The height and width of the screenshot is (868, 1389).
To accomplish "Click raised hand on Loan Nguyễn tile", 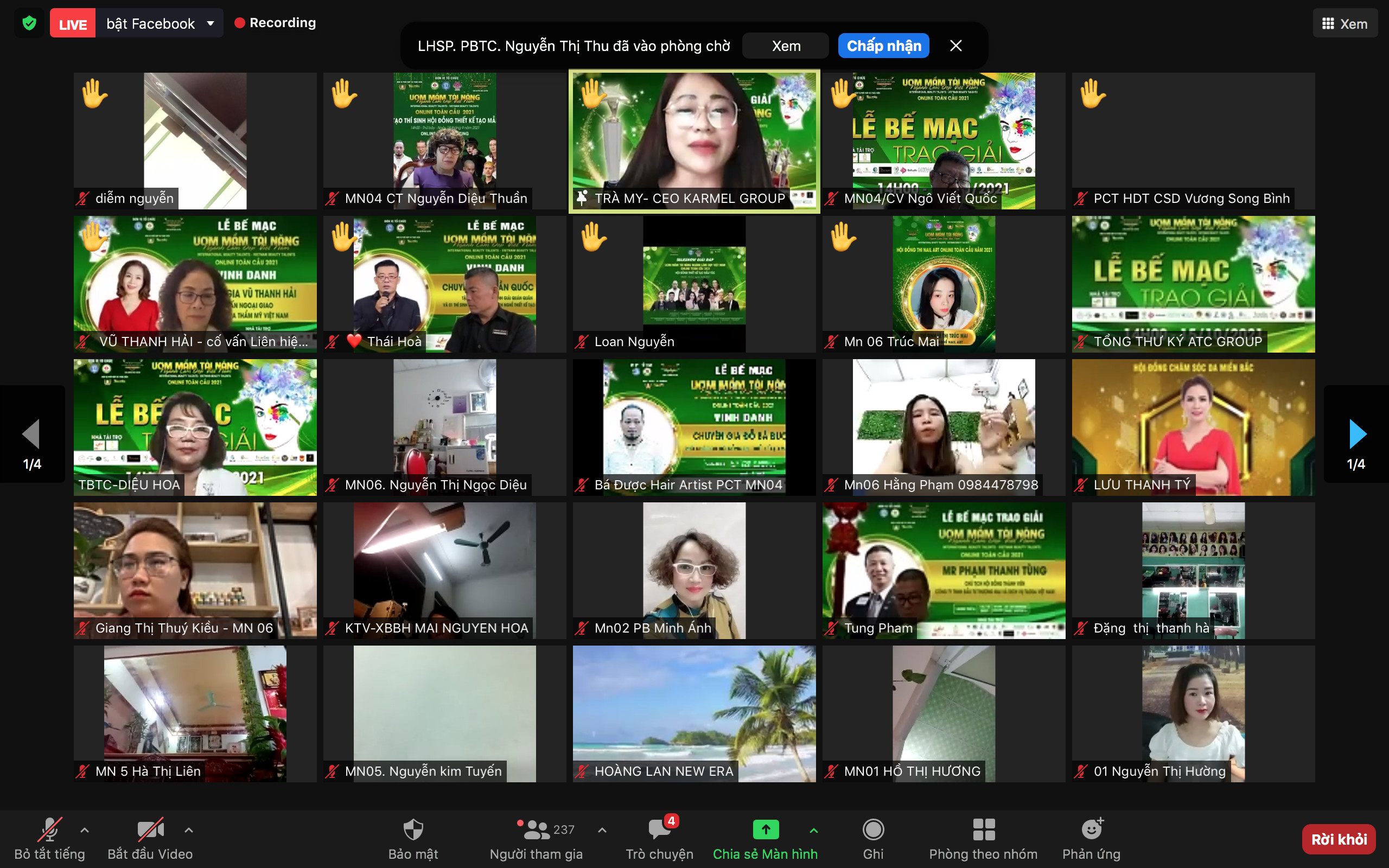I will [594, 237].
